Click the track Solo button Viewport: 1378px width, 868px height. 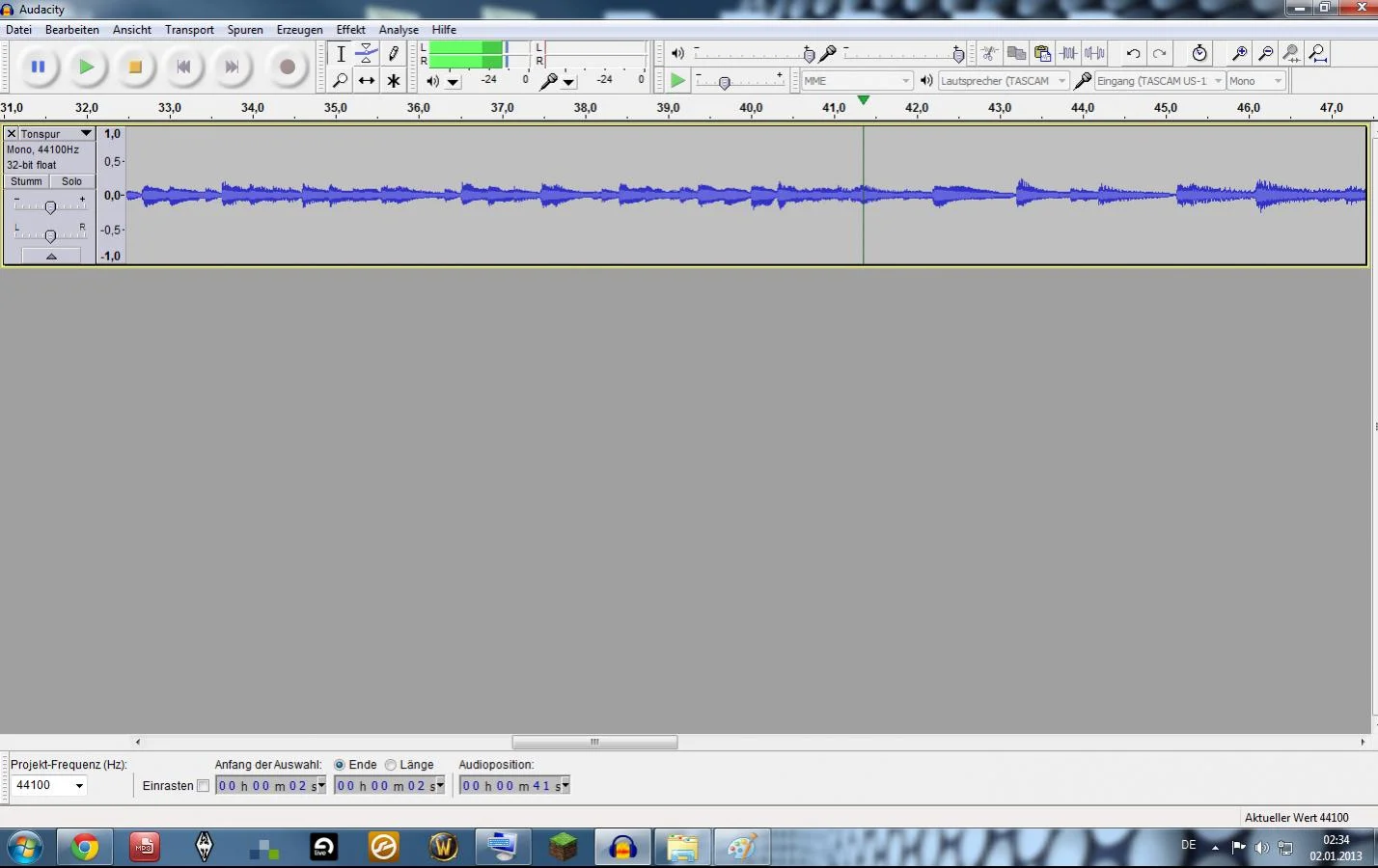72,181
